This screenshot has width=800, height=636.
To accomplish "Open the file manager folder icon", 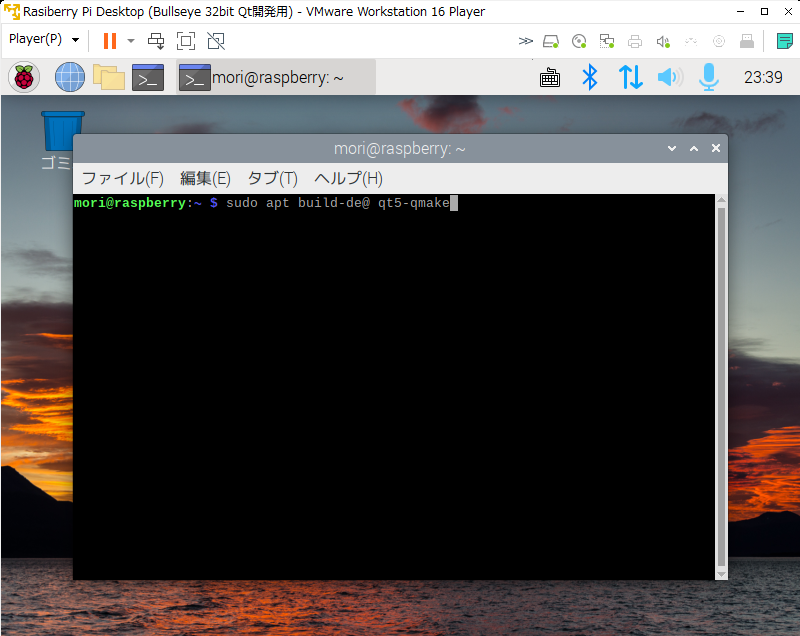I will click(x=109, y=78).
